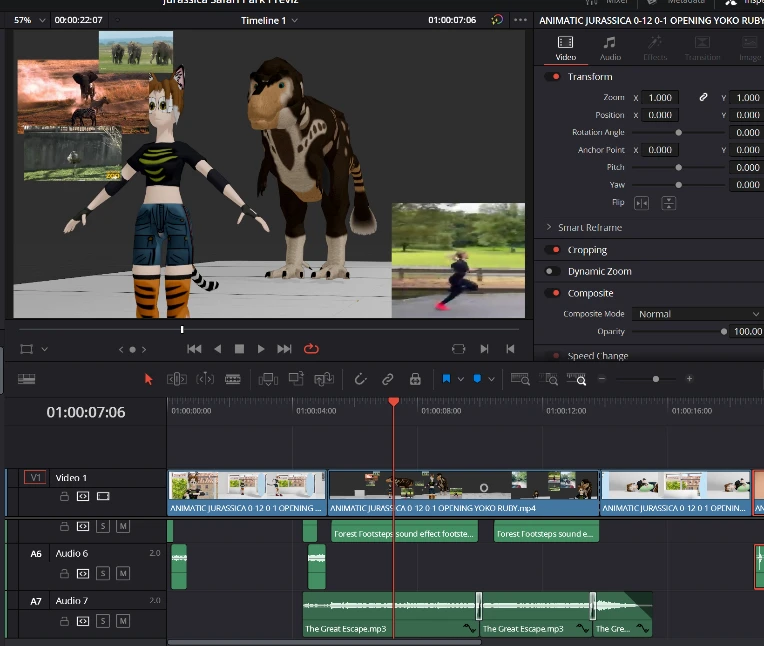Open the 57% viewer zoom dropdown
The image size is (764, 646).
point(28,20)
